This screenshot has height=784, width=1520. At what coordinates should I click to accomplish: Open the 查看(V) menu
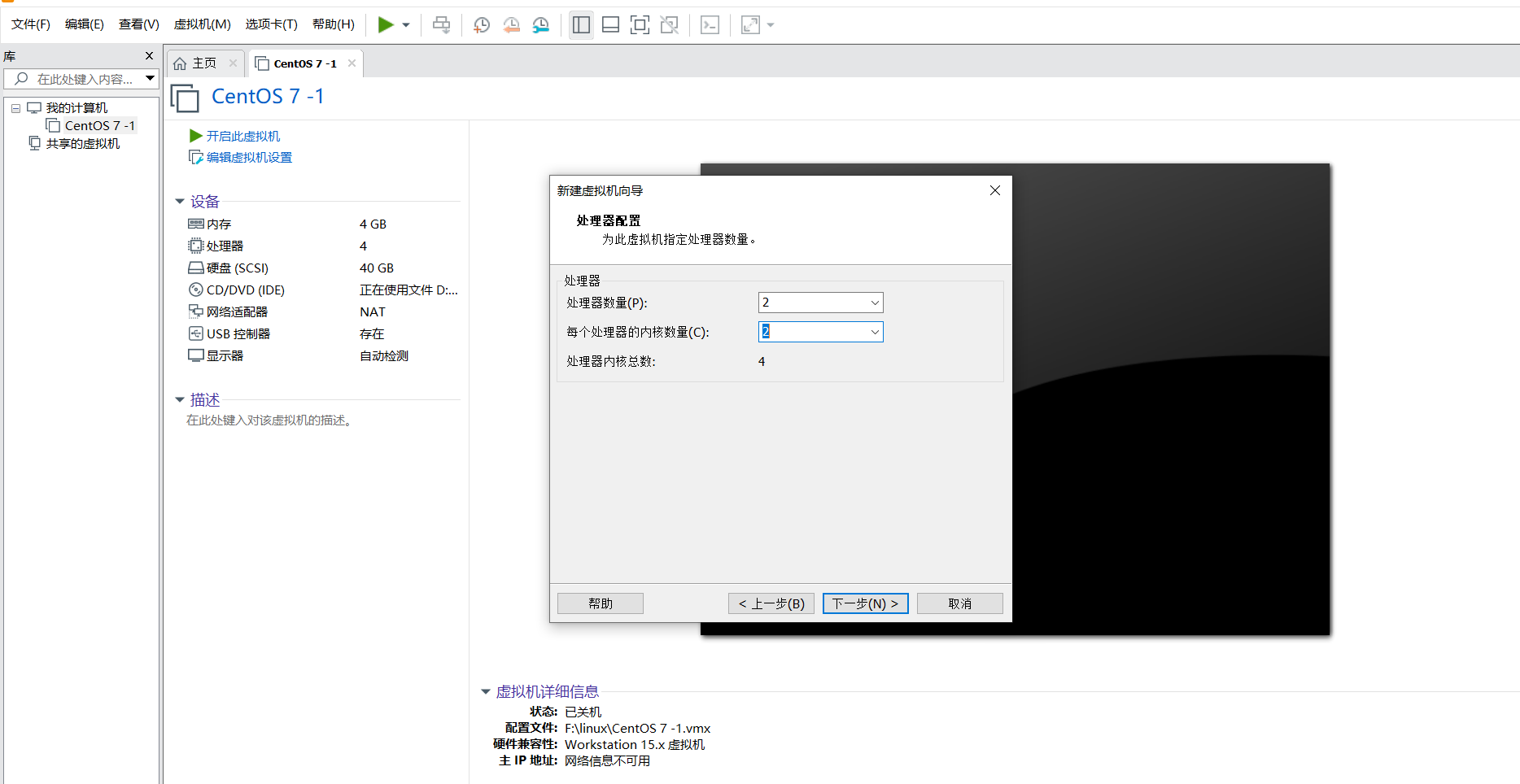point(138,24)
